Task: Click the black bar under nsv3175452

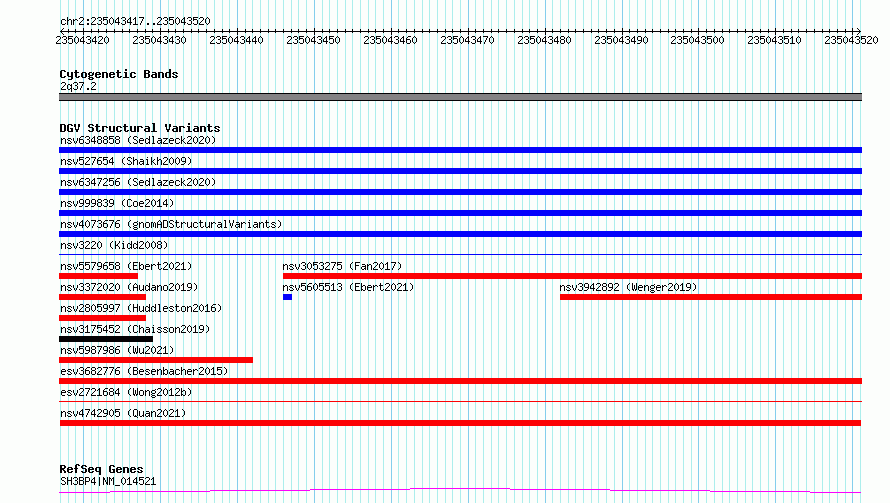Action: [106, 339]
